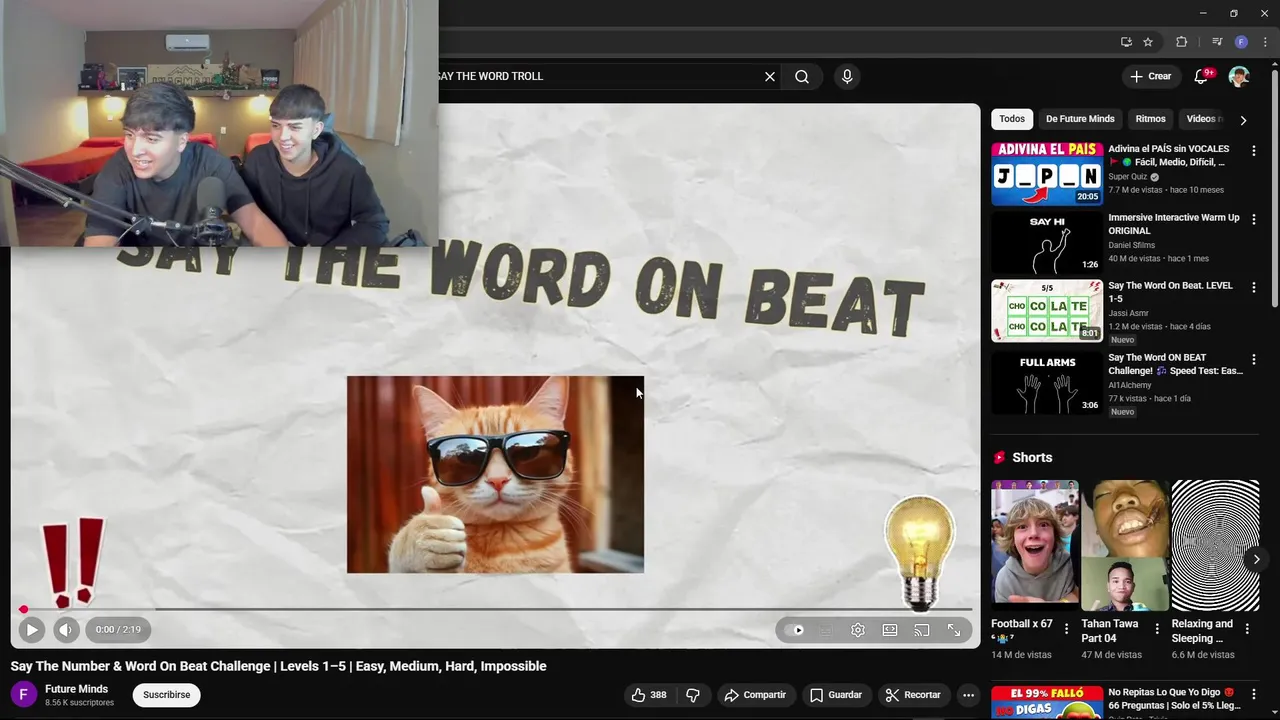Open the Future Minds channel avatar
This screenshot has height=720, width=1280.
click(24, 695)
